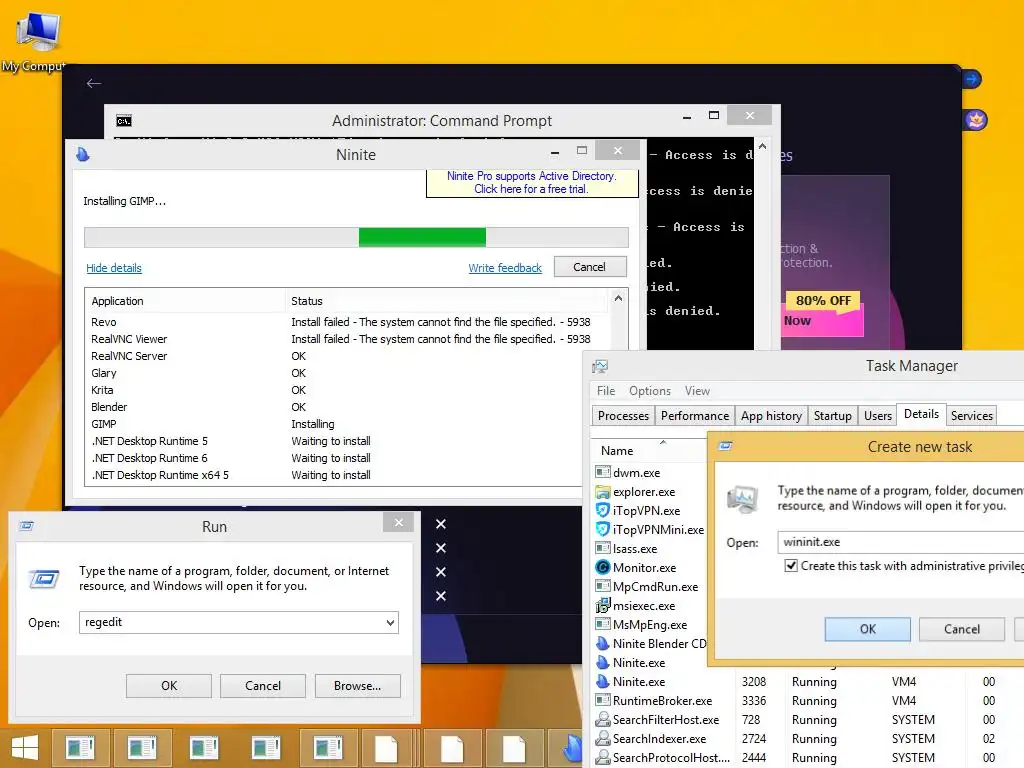The image size is (1024, 768).
Task: Click the Task Manager title bar icon
Action: pyautogui.click(x=600, y=366)
